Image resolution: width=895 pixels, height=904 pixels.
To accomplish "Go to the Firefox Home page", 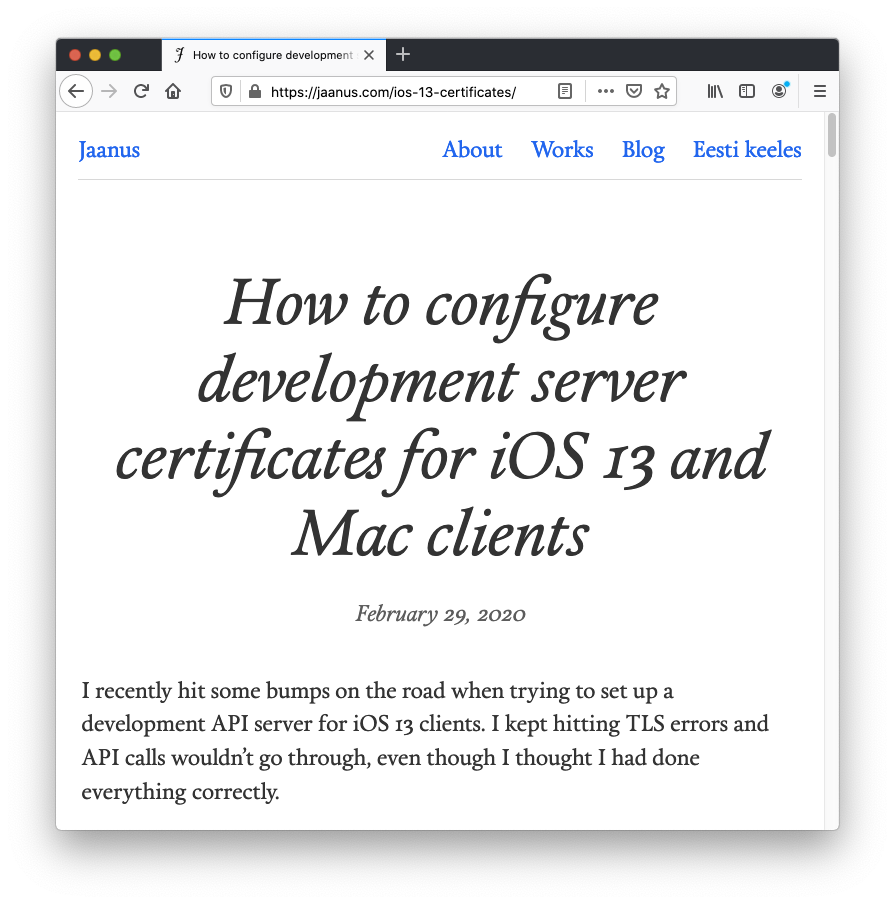I will (x=173, y=91).
